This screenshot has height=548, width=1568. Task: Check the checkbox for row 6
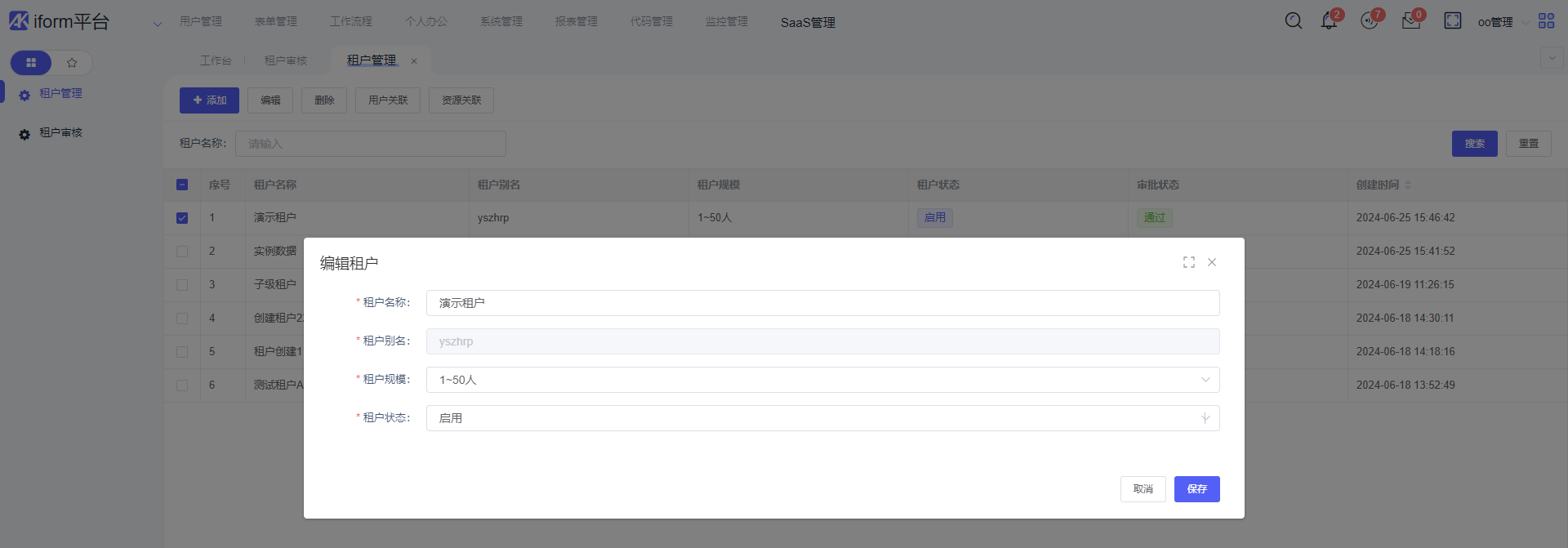pyautogui.click(x=182, y=385)
